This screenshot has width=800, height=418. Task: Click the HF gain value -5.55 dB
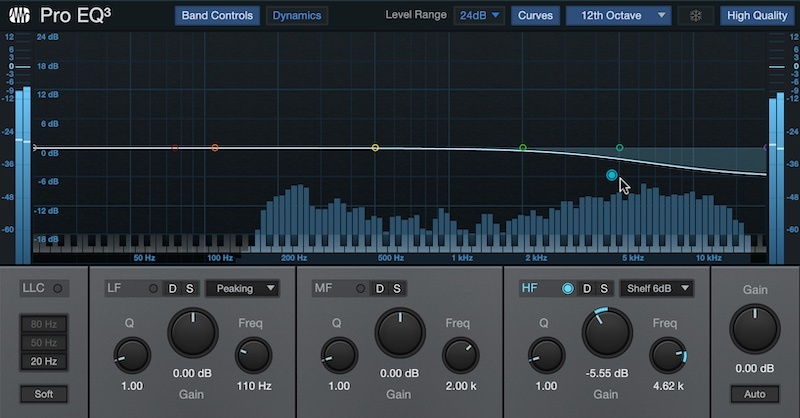(x=607, y=373)
